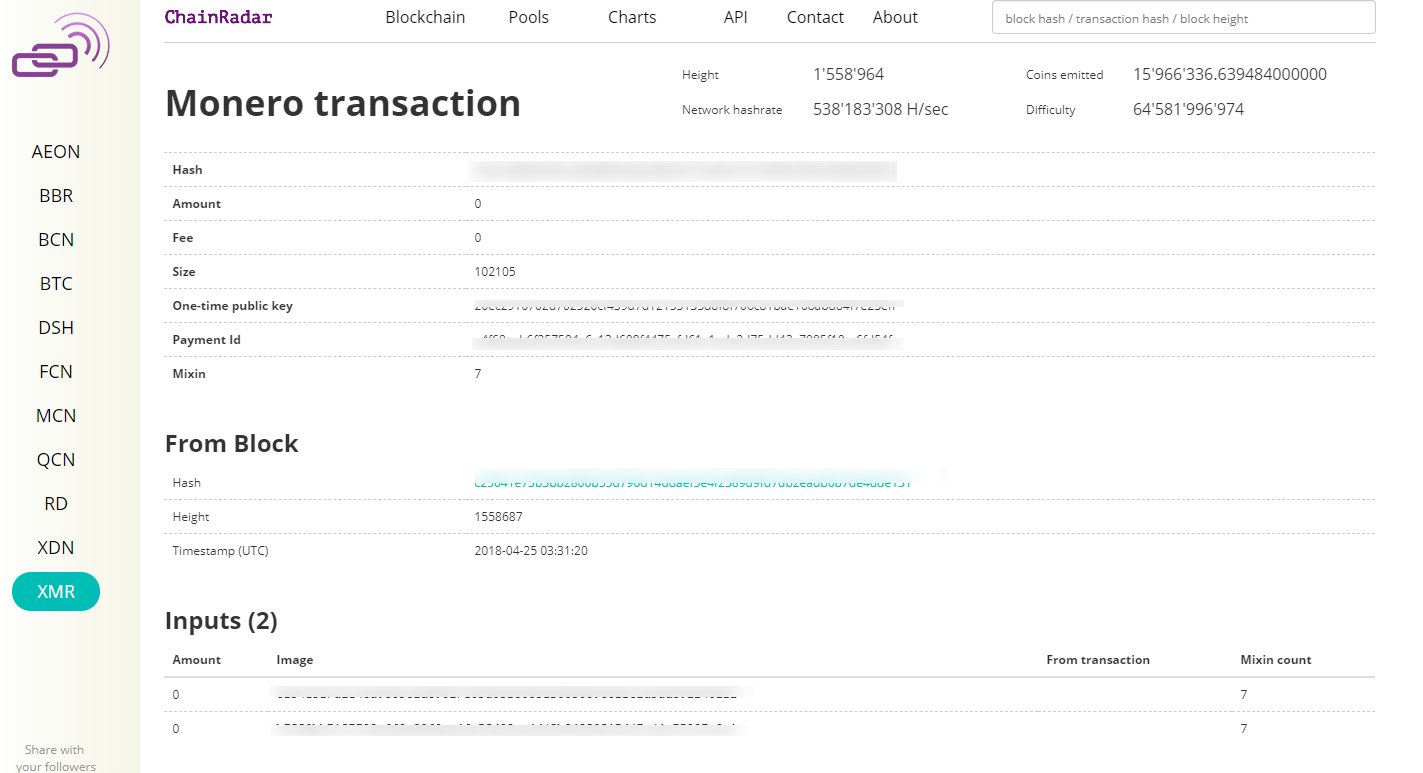The height and width of the screenshot is (773, 1423).
Task: Click the Difficulty value 64'581'996'974
Action: click(x=1188, y=109)
